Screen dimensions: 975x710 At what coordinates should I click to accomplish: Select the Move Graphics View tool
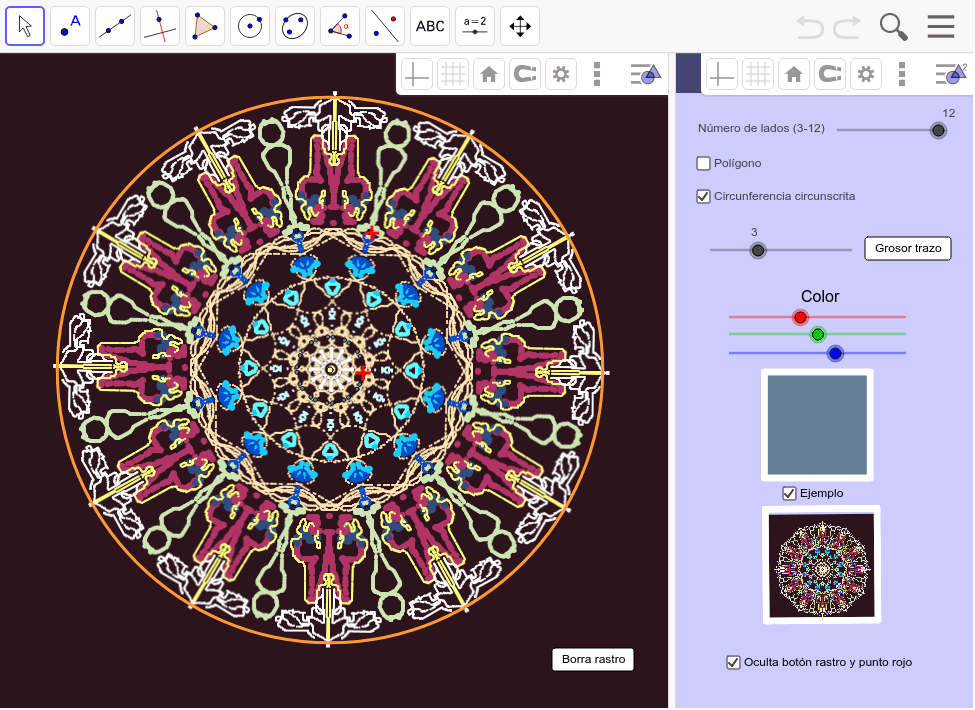coord(520,26)
